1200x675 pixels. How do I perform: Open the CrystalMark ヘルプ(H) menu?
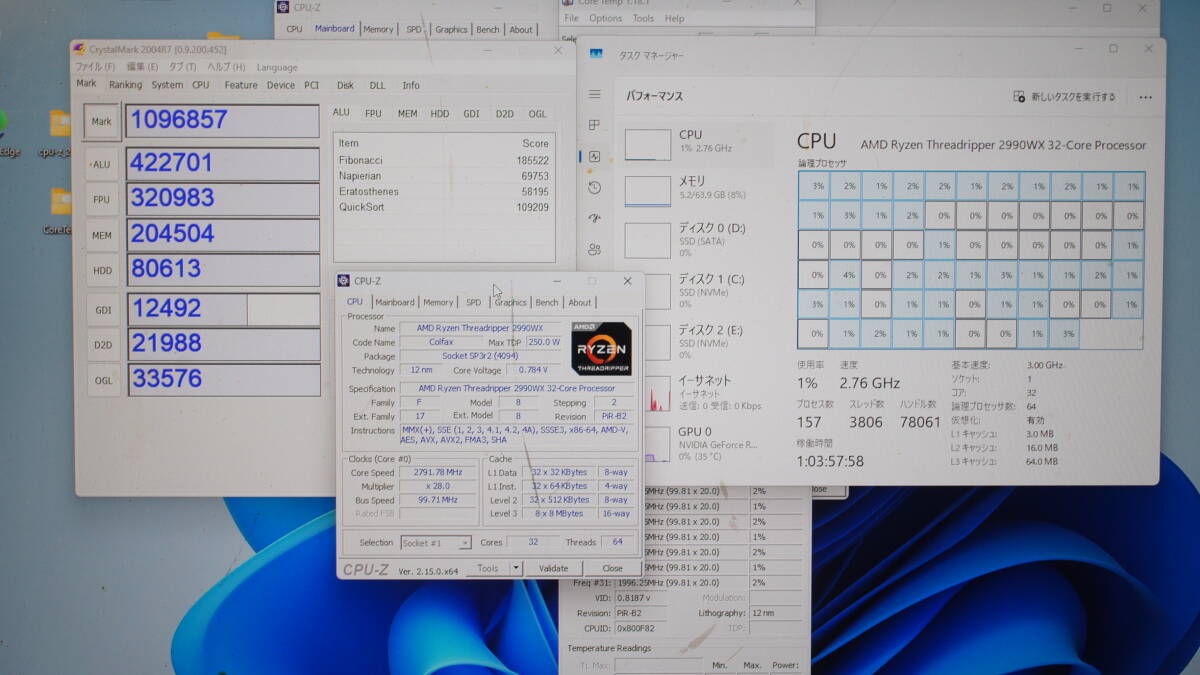(x=226, y=67)
